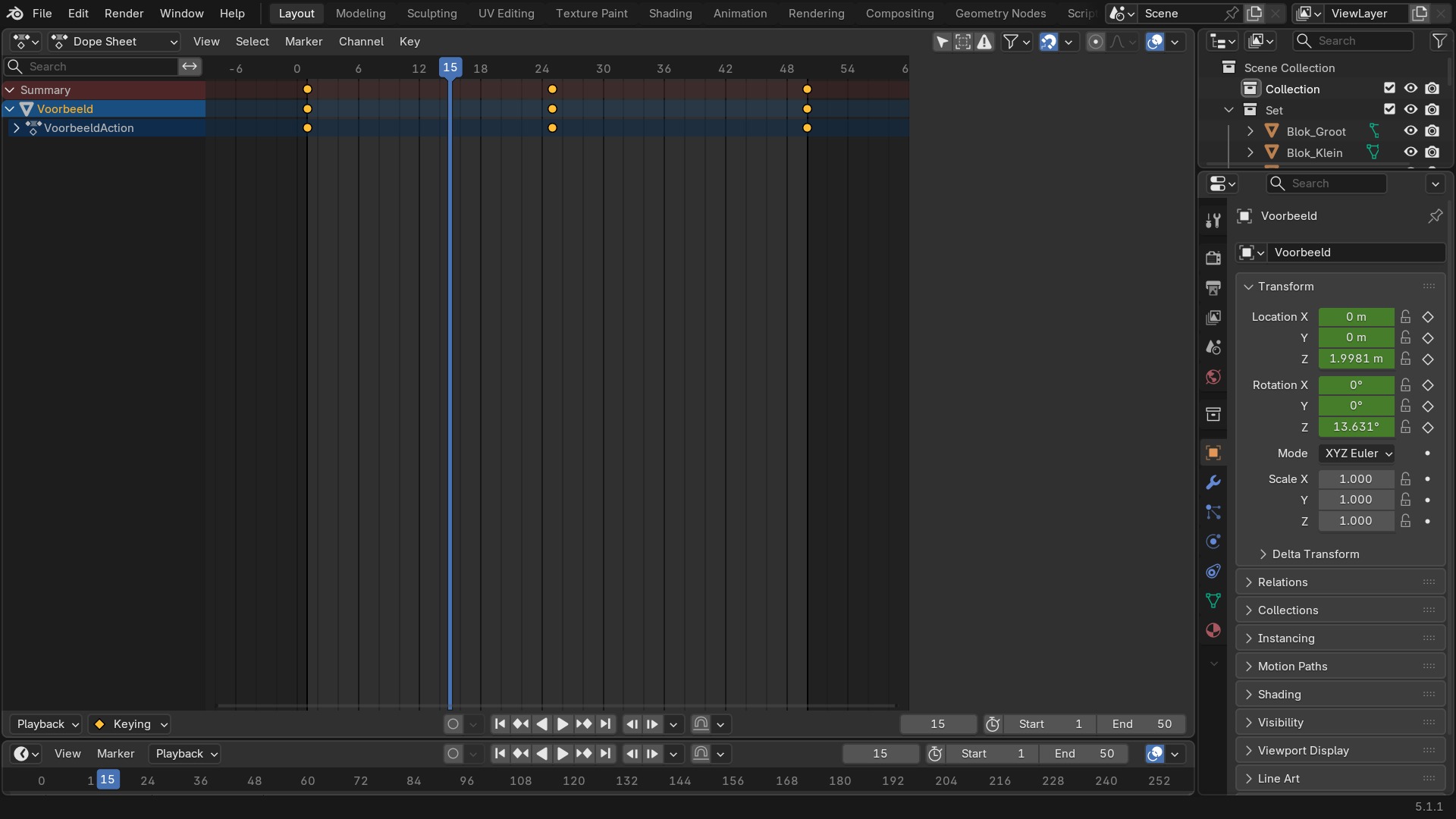Open the Scene properties tab
Viewport: 1456px width, 819px height.
tap(1213, 347)
